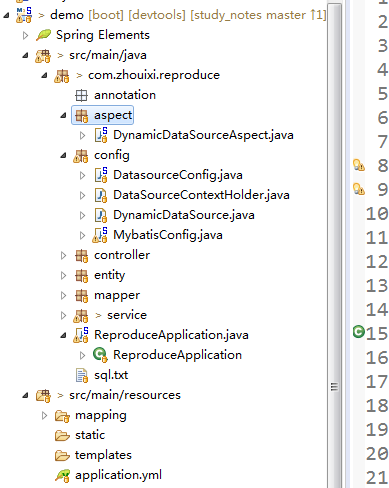Image resolution: width=389 pixels, height=488 pixels.
Task: Expand DynamicDataSourceAspect.java node
Action: pos(82,135)
